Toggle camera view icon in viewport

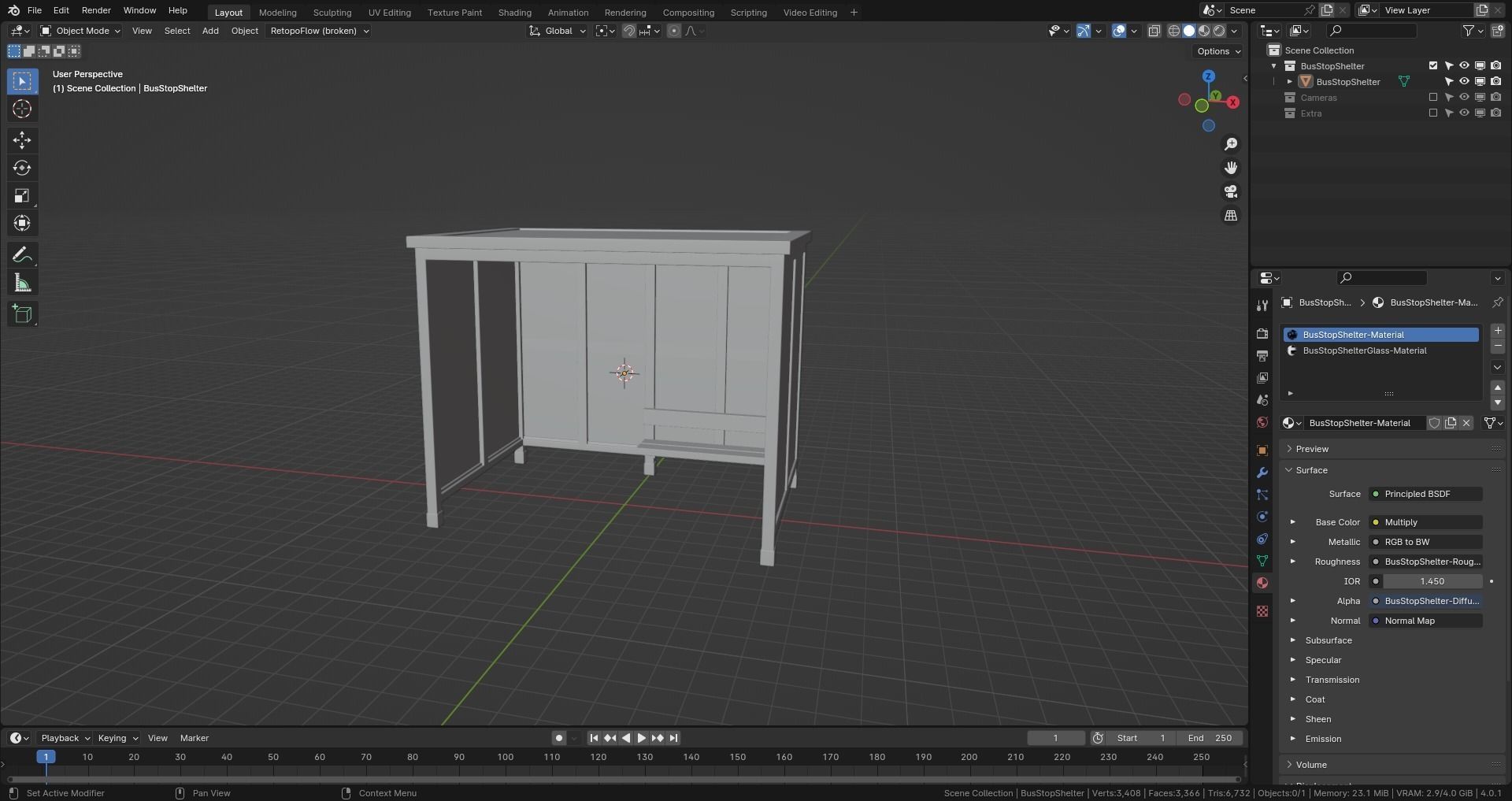1231,191
